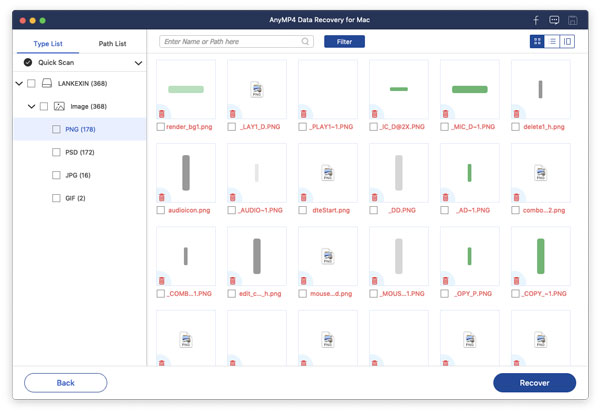Select the Type List tab
This screenshot has width=600, height=413.
[48, 44]
